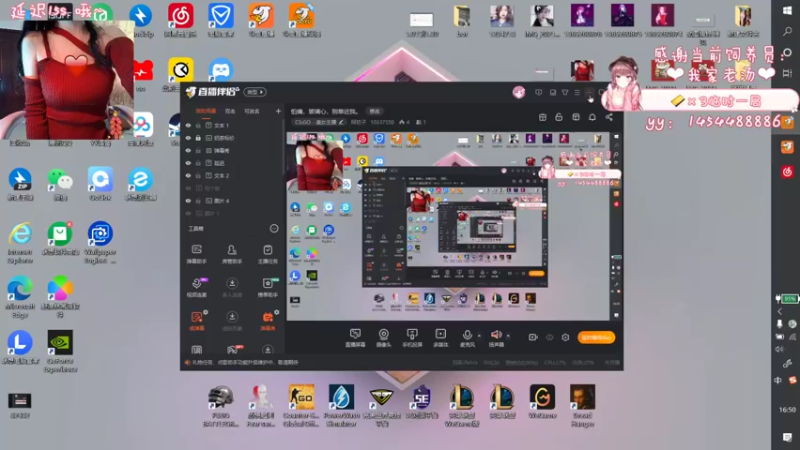Image resolution: width=800 pixels, height=450 pixels.
Task: Mute the speaker icon
Action: point(496,335)
